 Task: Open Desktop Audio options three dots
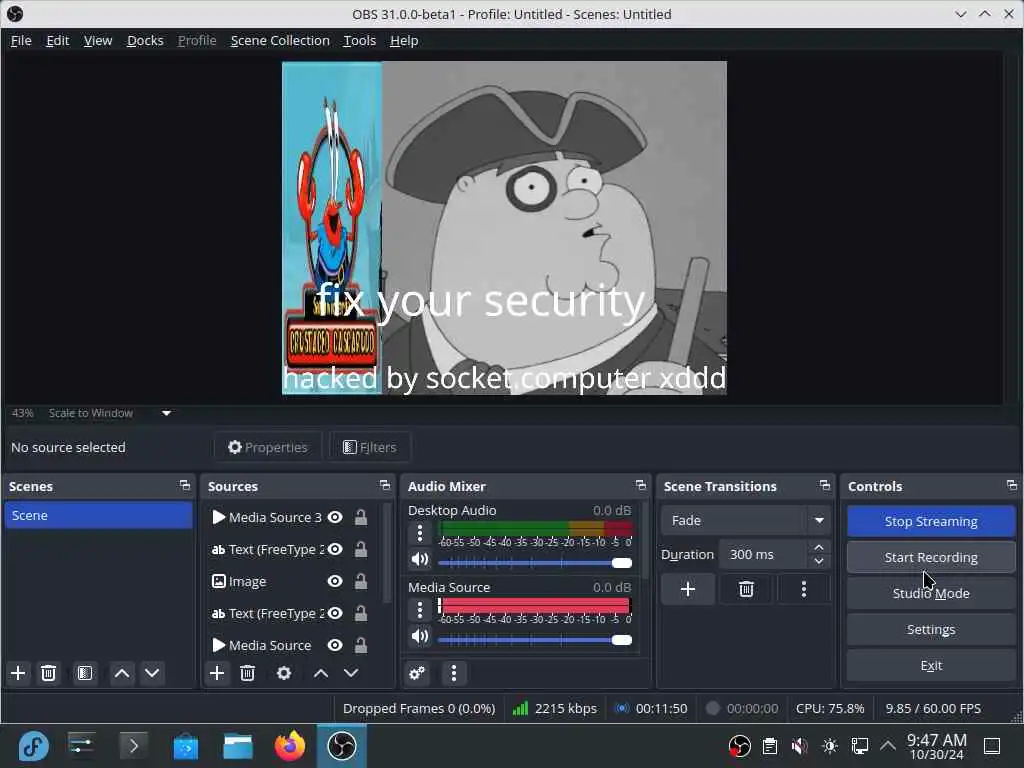tap(420, 534)
